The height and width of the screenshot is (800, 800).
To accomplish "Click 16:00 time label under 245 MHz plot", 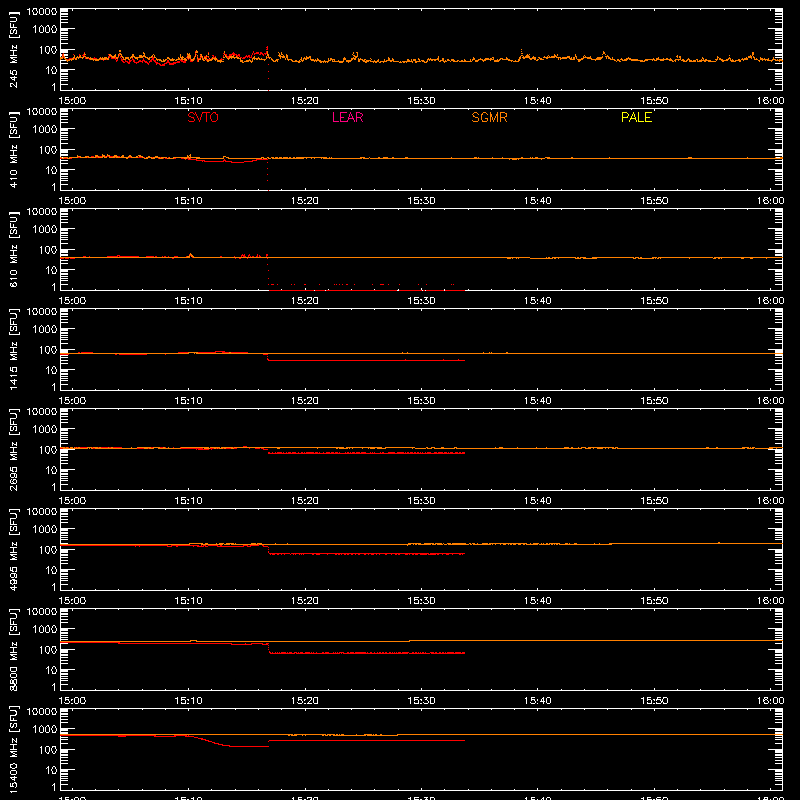I will click(x=770, y=101).
